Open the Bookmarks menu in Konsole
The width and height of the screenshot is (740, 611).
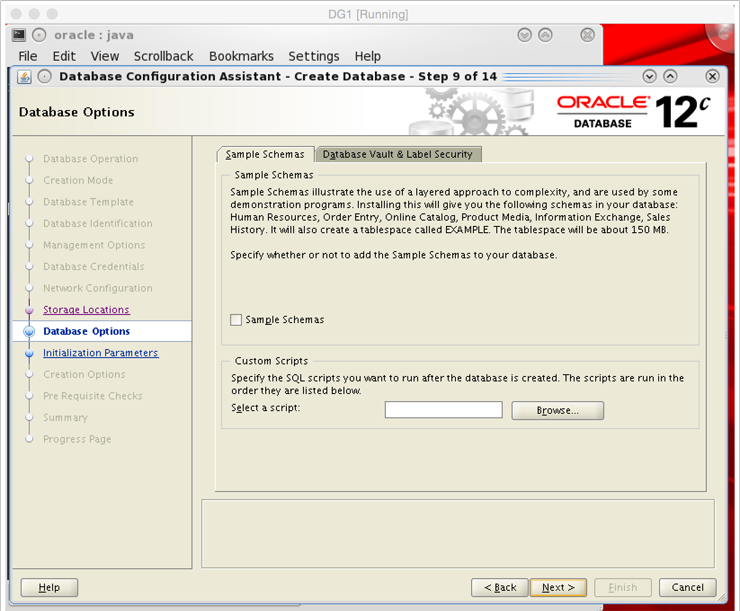[241, 56]
